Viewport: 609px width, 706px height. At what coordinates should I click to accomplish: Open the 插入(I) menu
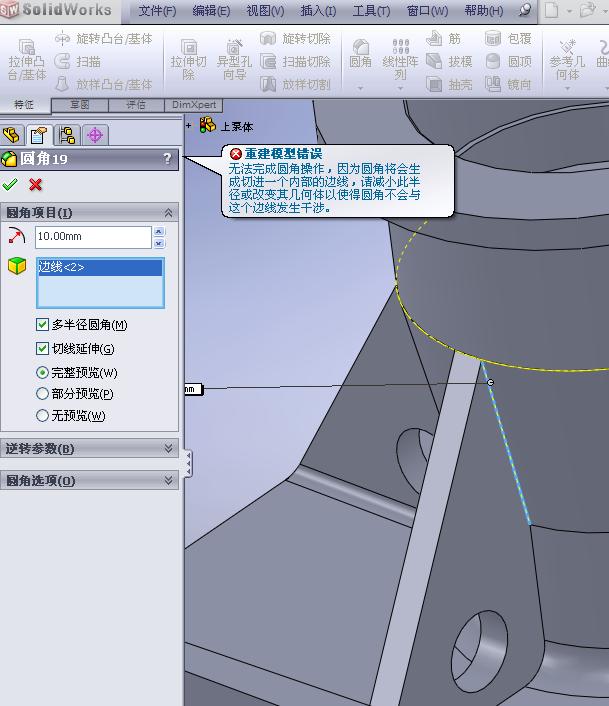click(318, 10)
